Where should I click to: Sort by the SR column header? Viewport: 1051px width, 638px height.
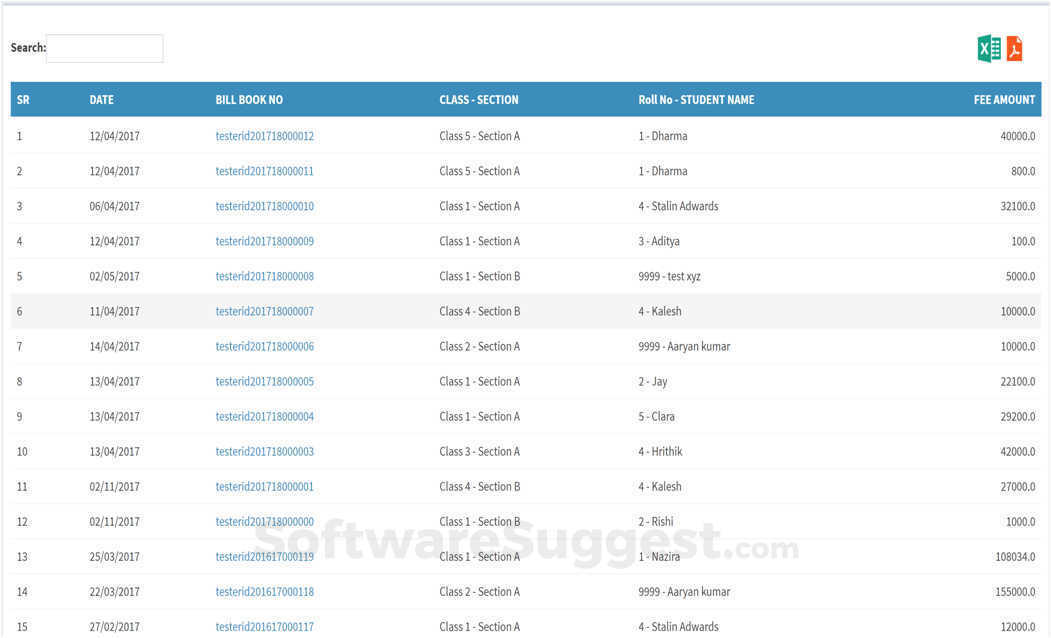point(23,100)
